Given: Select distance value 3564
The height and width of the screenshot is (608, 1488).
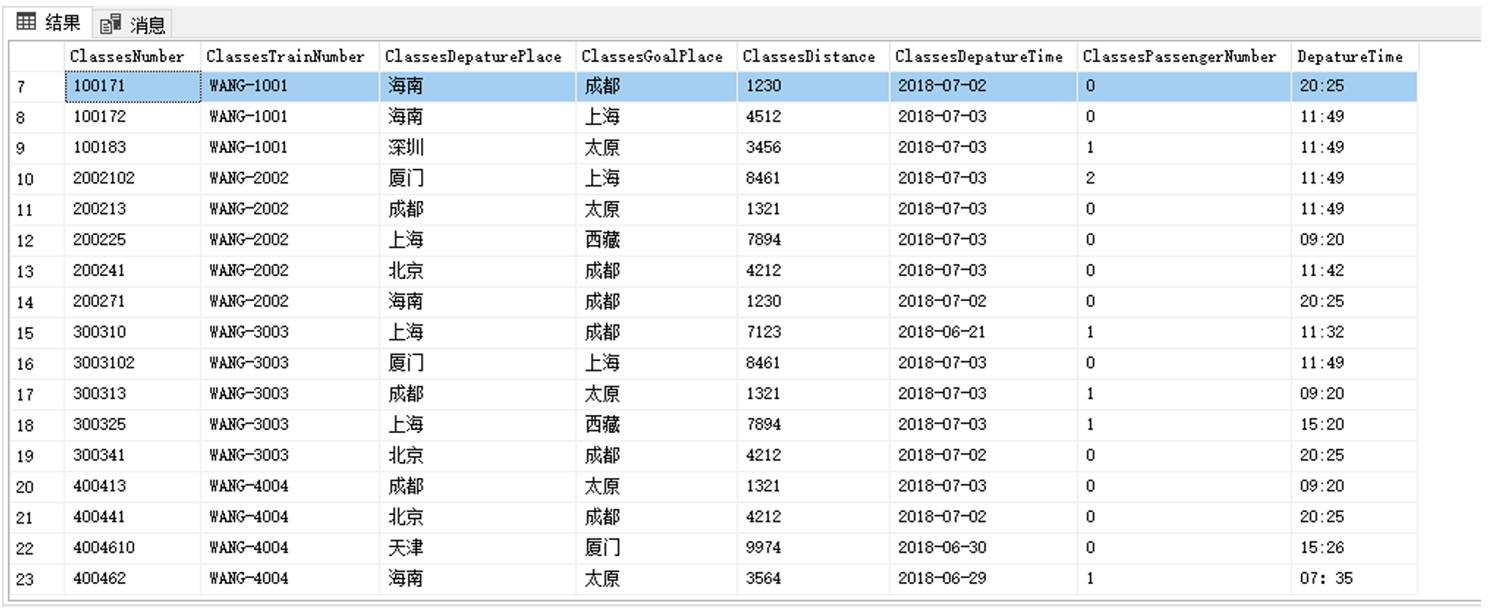Looking at the screenshot, I should pyautogui.click(x=813, y=579).
